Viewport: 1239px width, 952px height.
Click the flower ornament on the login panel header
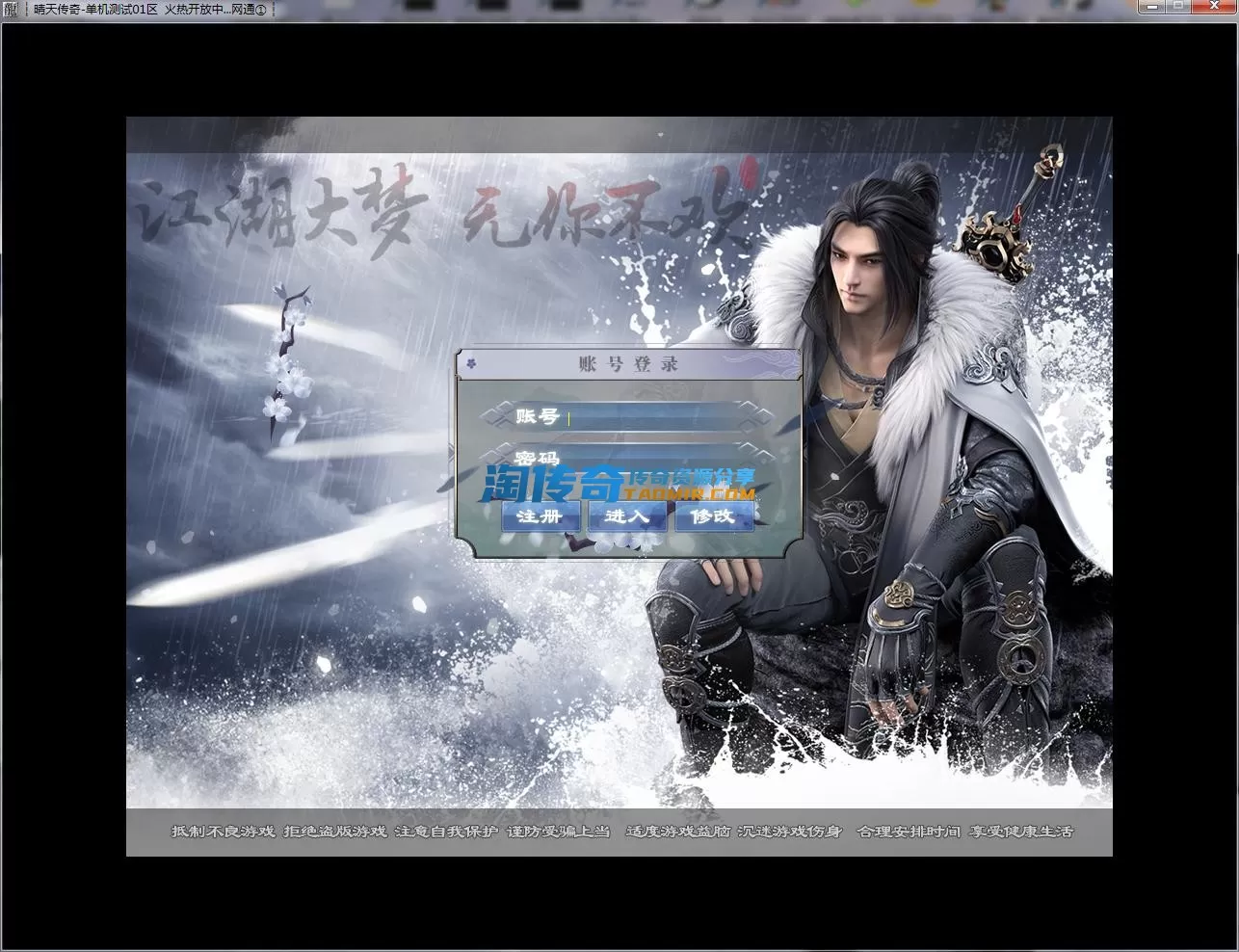coord(471,363)
